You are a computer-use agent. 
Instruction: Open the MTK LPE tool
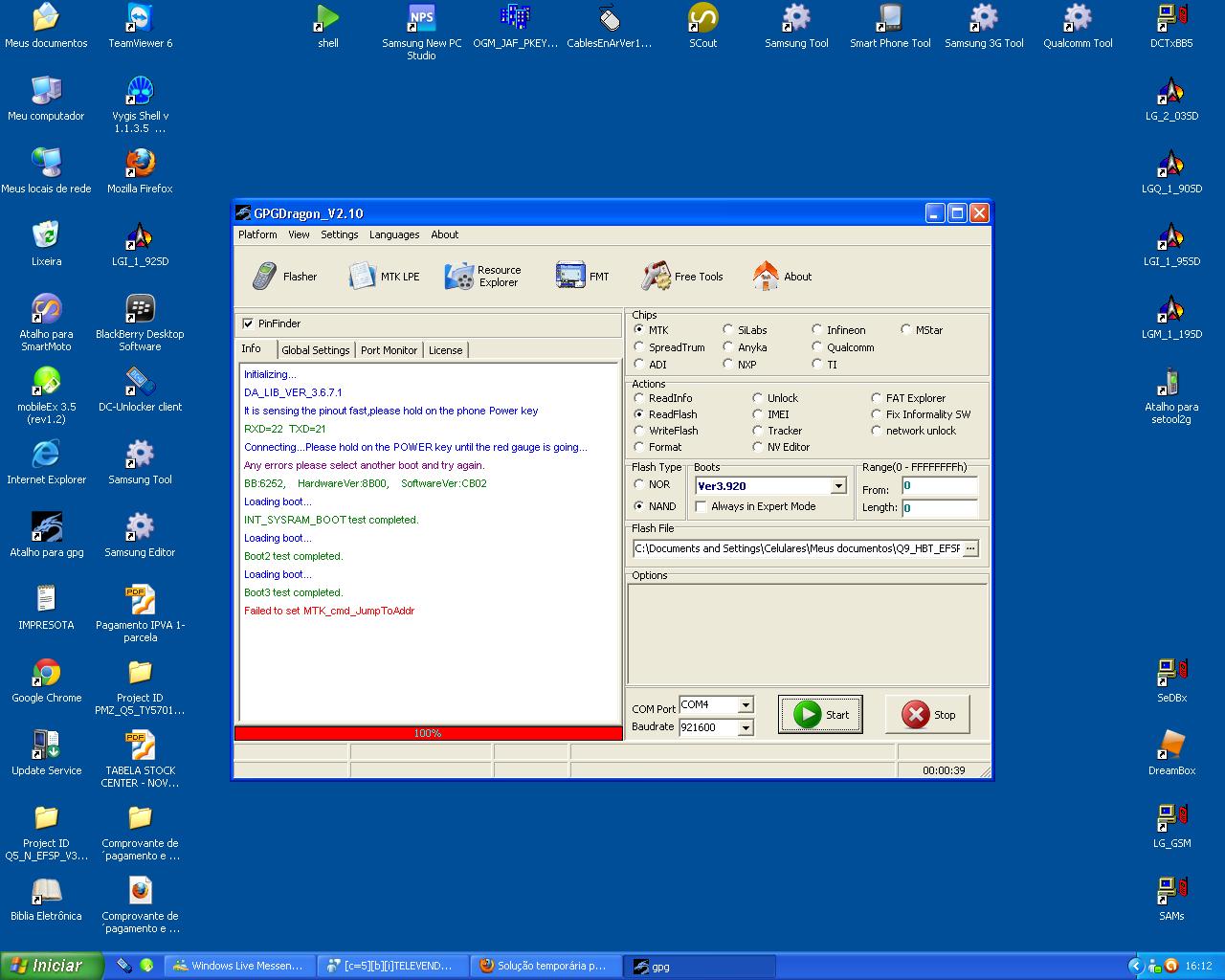384,277
